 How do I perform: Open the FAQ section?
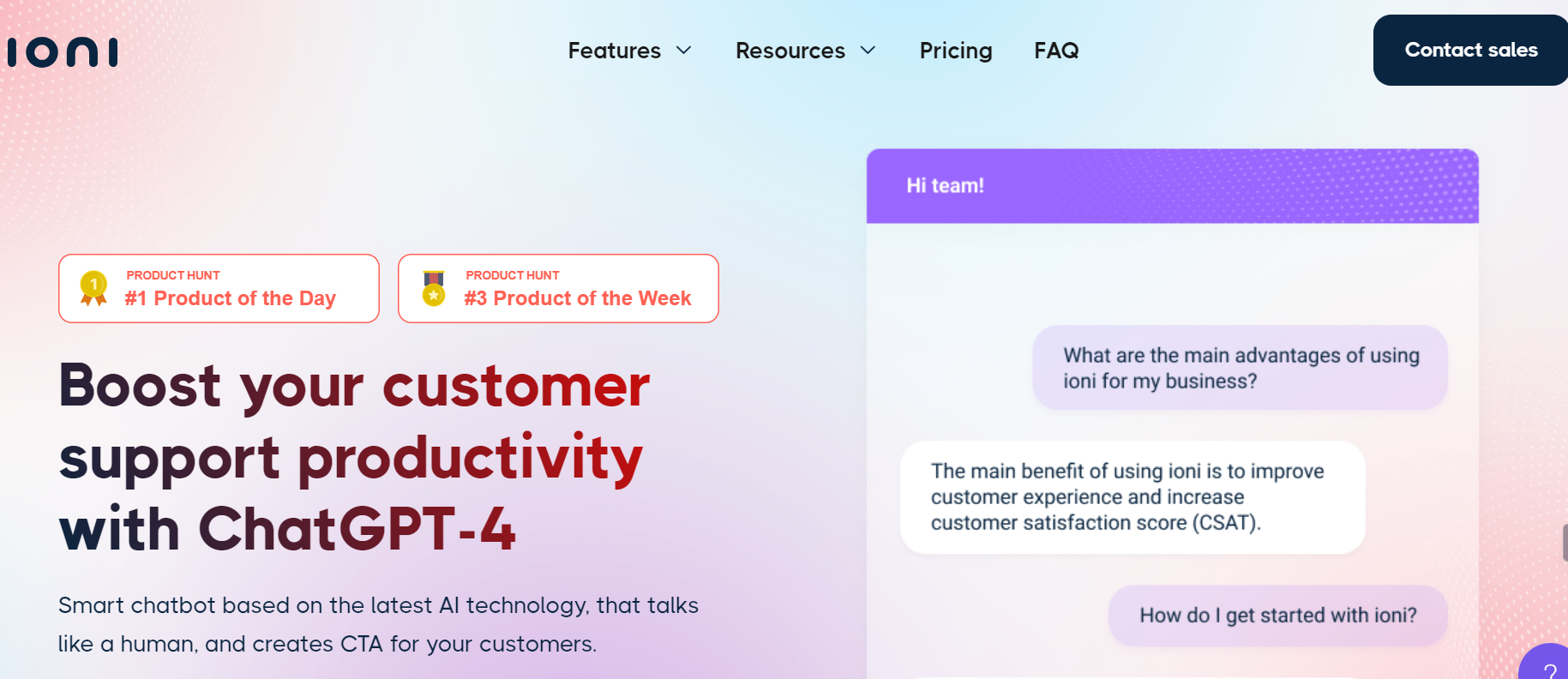[x=1056, y=51]
